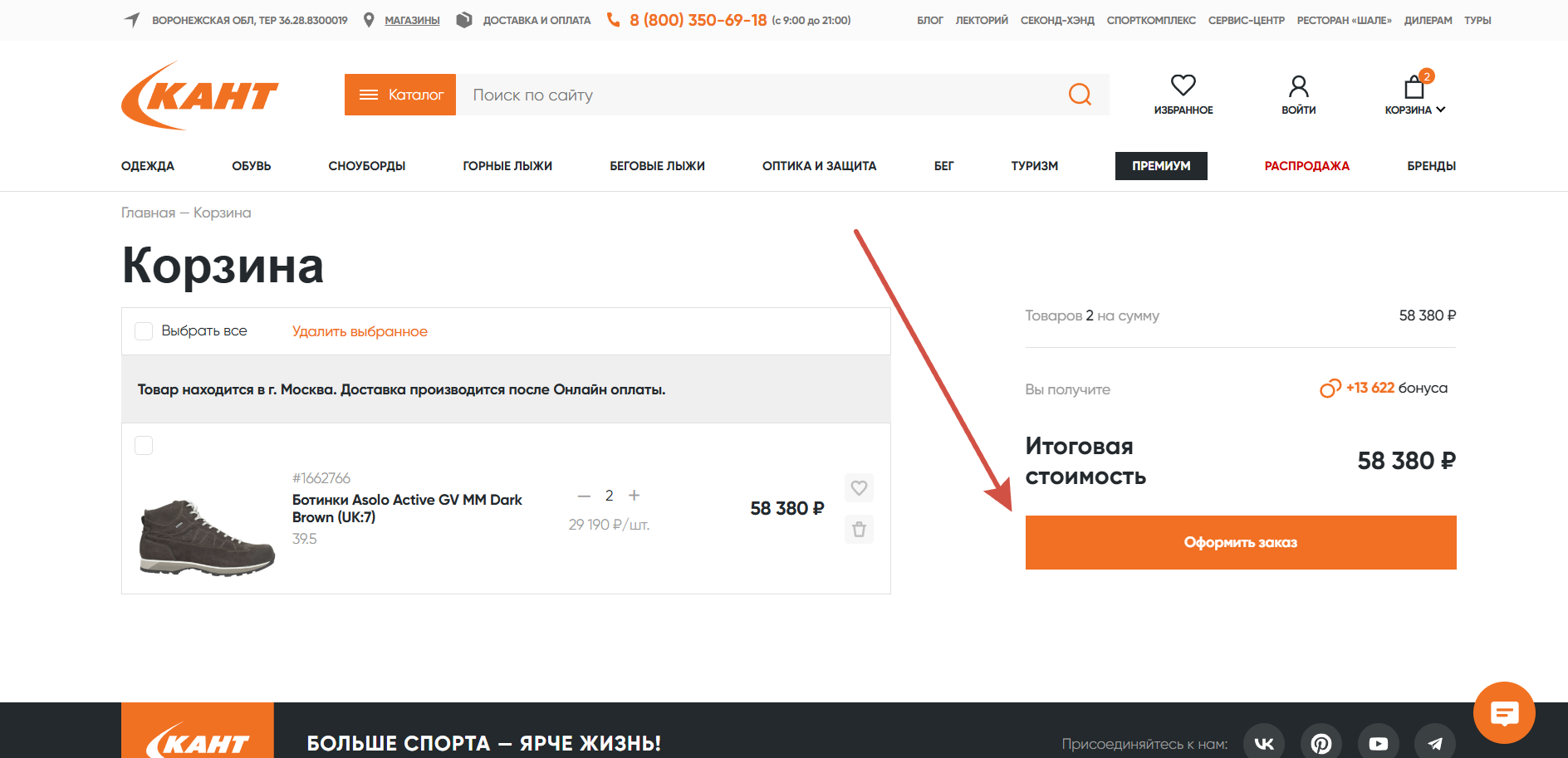Image resolution: width=1568 pixels, height=758 pixels.
Task: Delete Asolo boots with trash icon
Action: [859, 529]
